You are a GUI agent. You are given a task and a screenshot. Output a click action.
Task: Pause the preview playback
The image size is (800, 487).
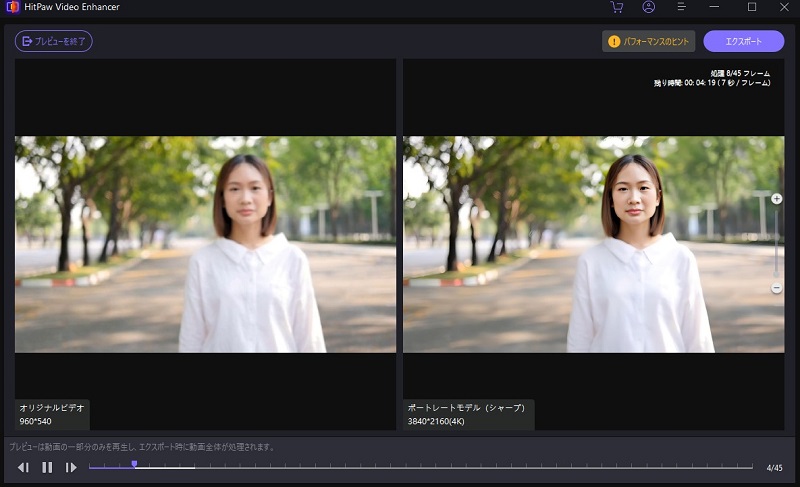47,467
